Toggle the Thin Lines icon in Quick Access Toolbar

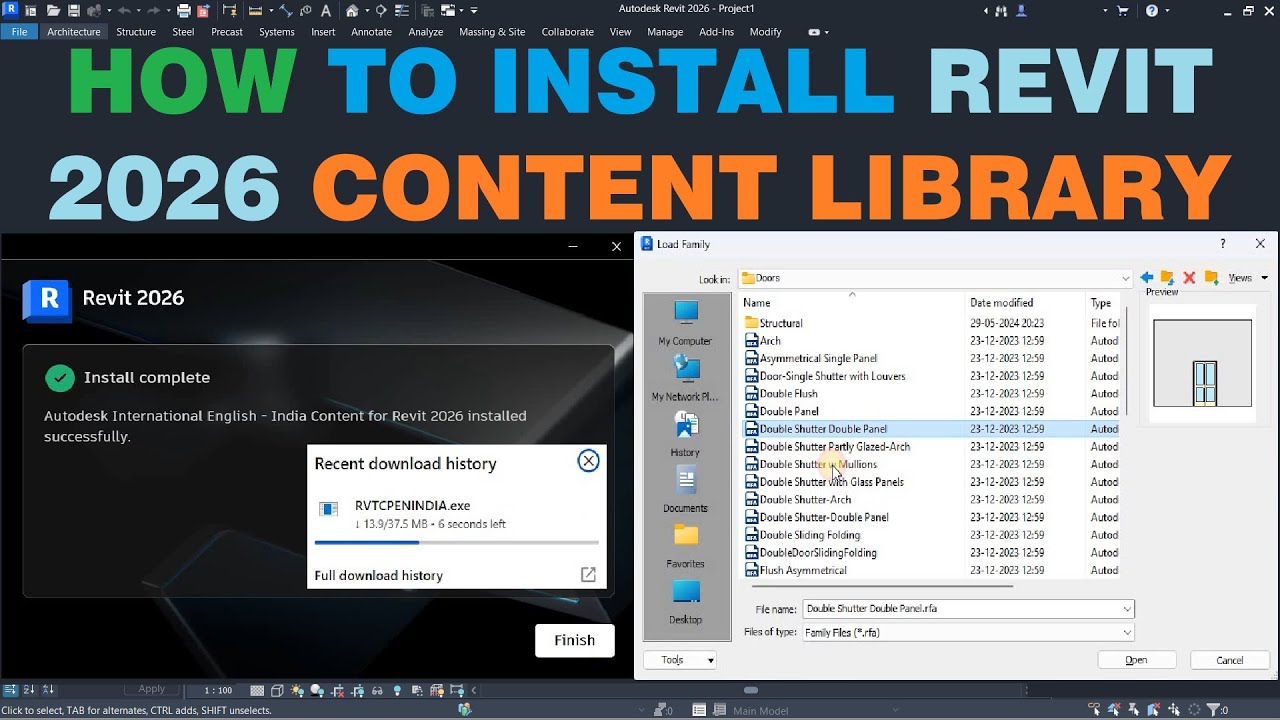402,10
